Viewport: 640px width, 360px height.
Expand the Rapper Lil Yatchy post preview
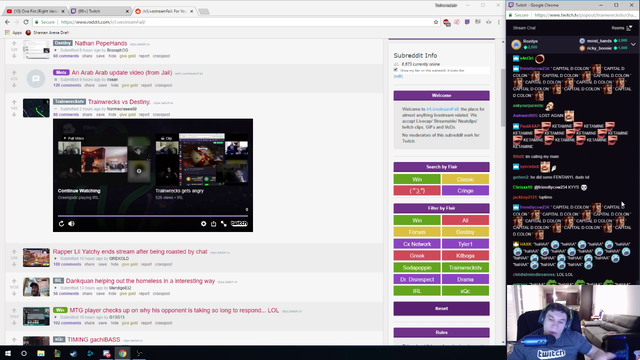pyautogui.click(x=56, y=258)
